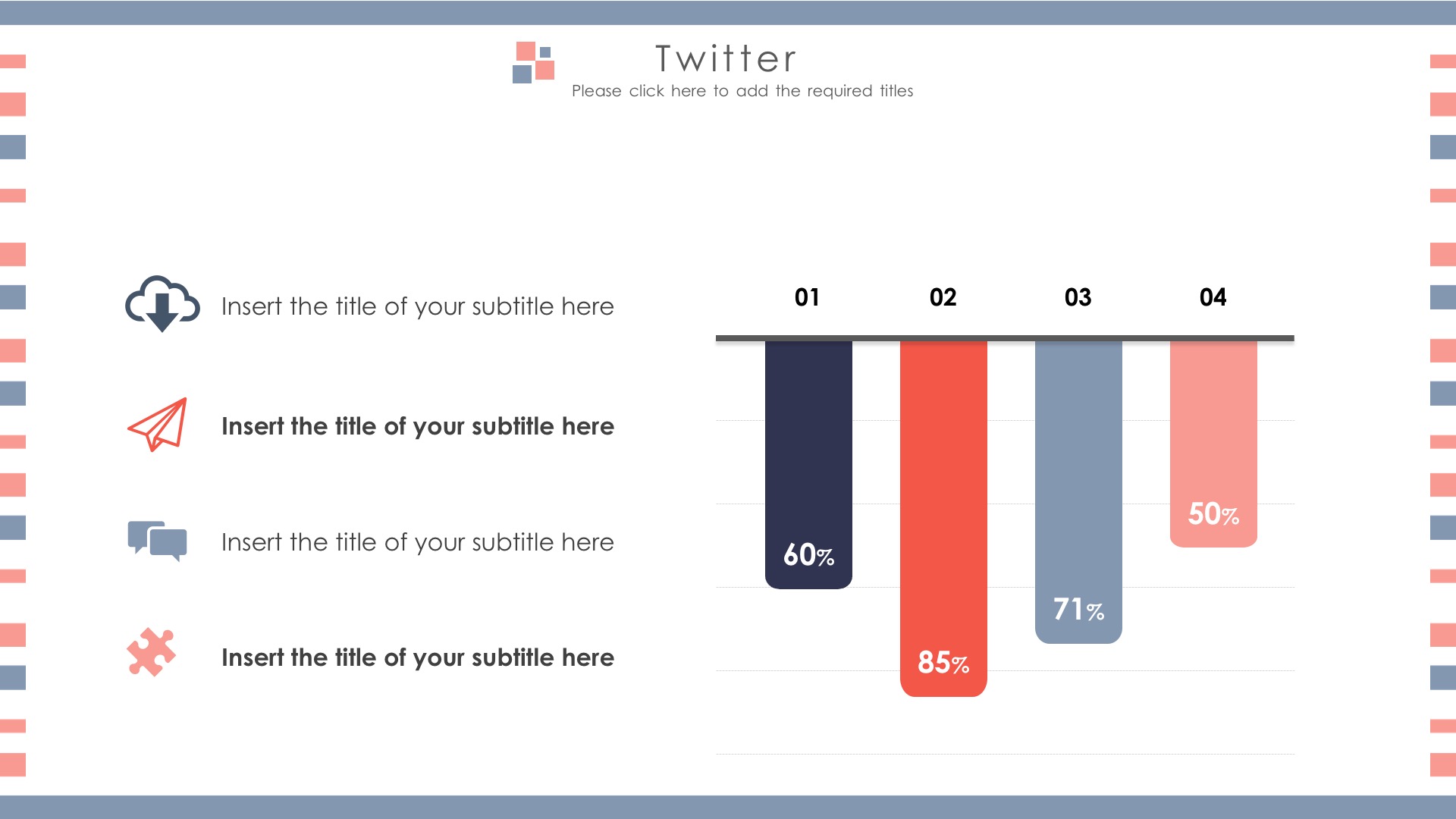Click the 02 column label
The image size is (1456, 819).
tap(943, 297)
